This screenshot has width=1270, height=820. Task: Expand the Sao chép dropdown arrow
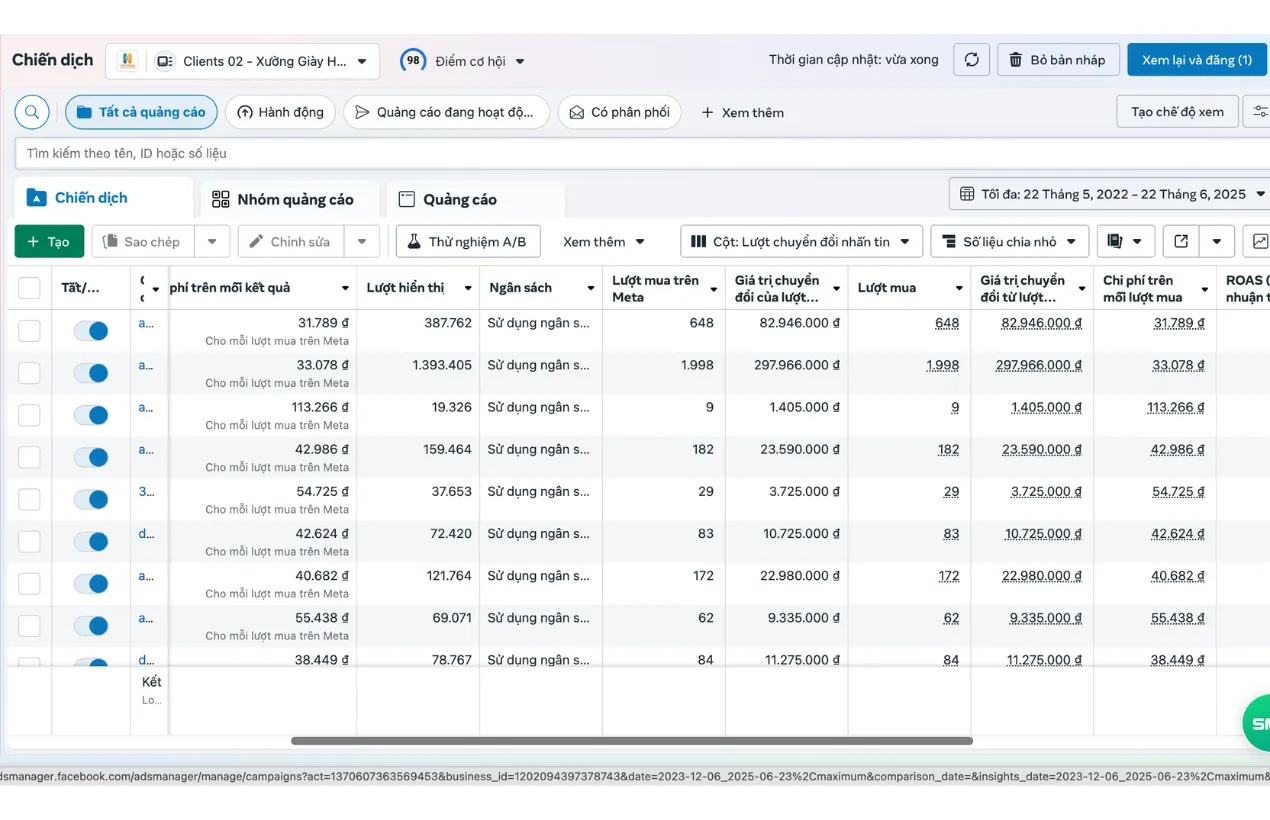tap(212, 241)
